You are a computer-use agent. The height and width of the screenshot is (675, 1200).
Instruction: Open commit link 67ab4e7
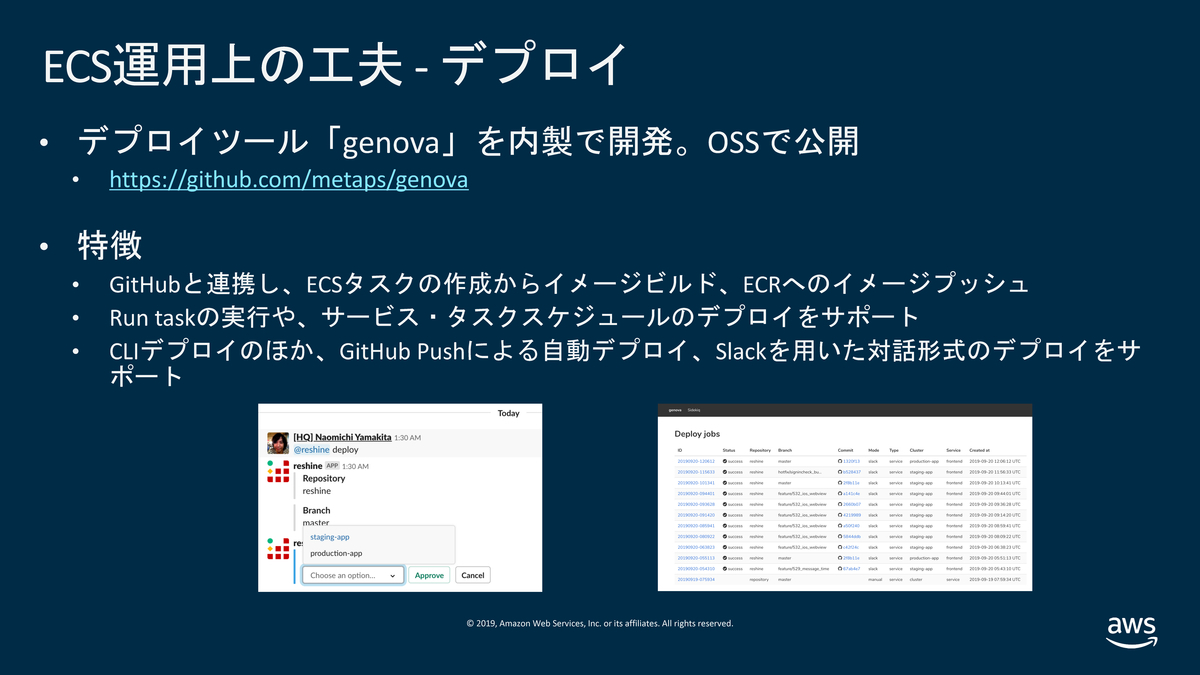point(852,569)
